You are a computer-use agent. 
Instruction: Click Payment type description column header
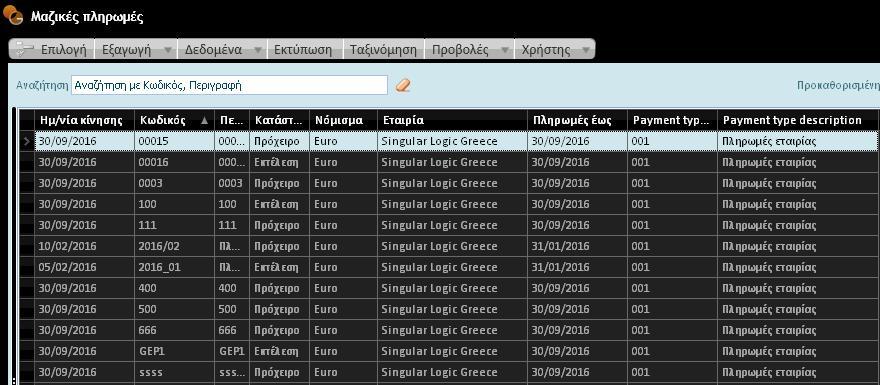pos(797,120)
